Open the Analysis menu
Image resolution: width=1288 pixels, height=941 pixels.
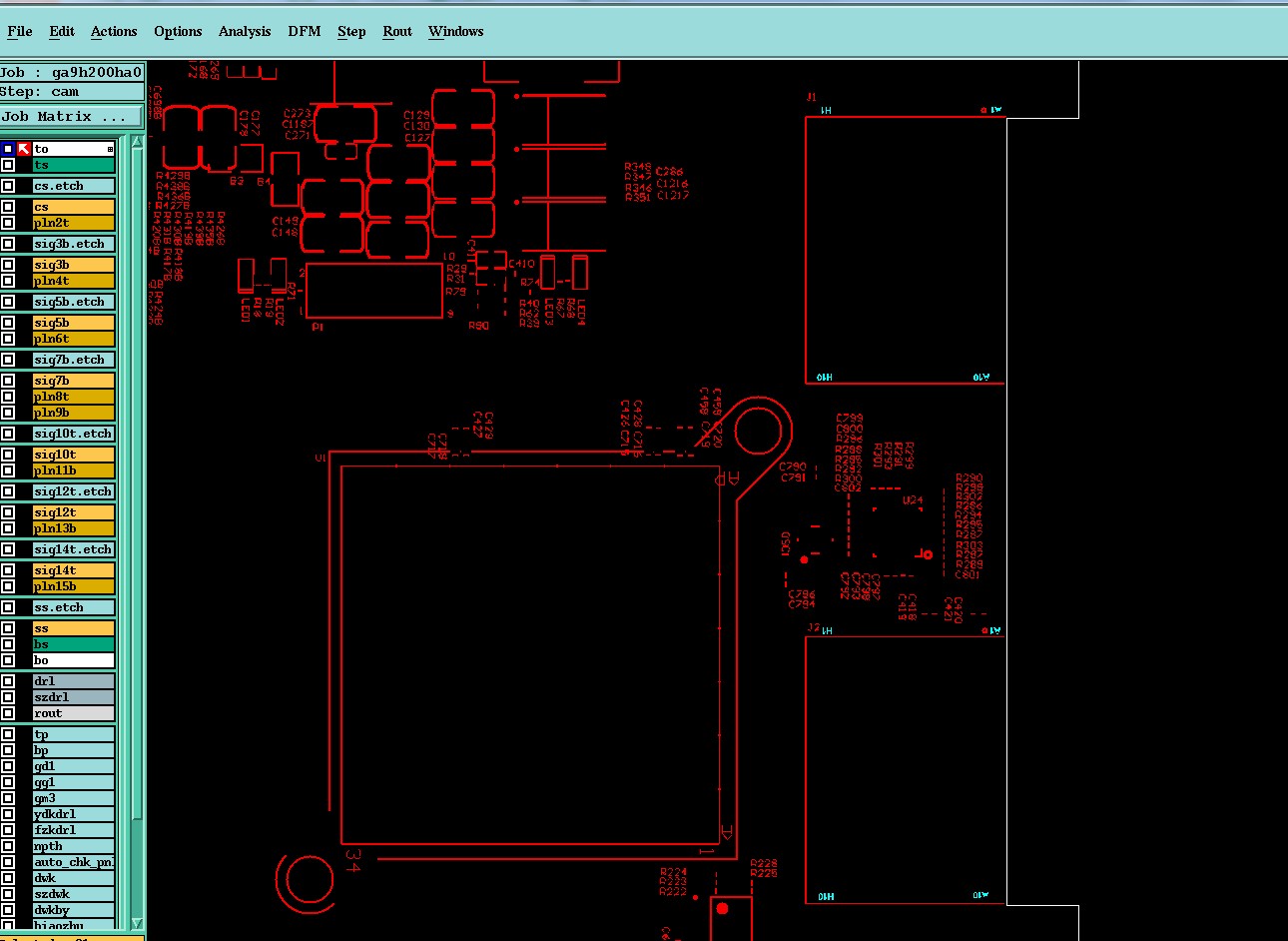click(x=245, y=31)
